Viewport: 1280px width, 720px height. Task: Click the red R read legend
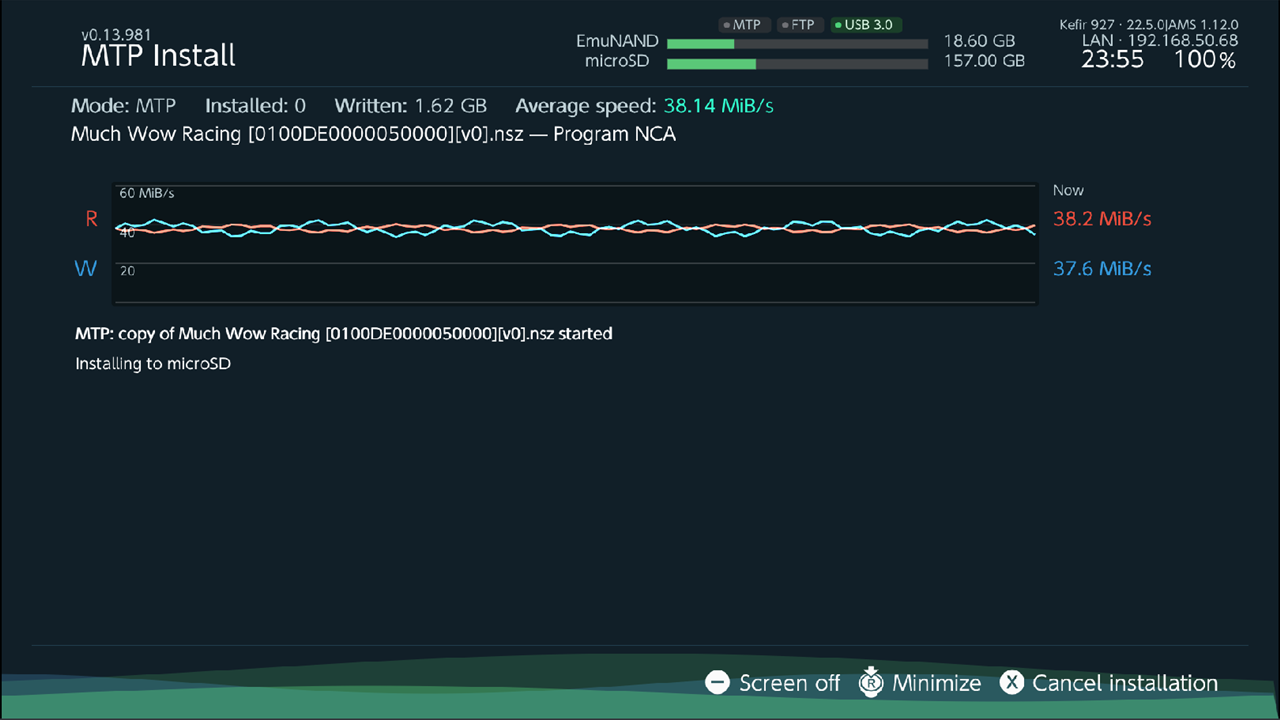click(91, 219)
